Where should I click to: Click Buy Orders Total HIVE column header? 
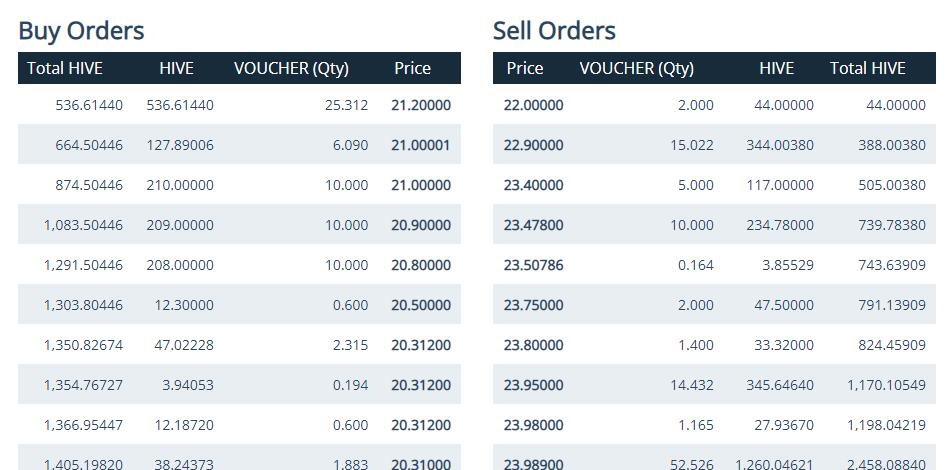(65, 68)
